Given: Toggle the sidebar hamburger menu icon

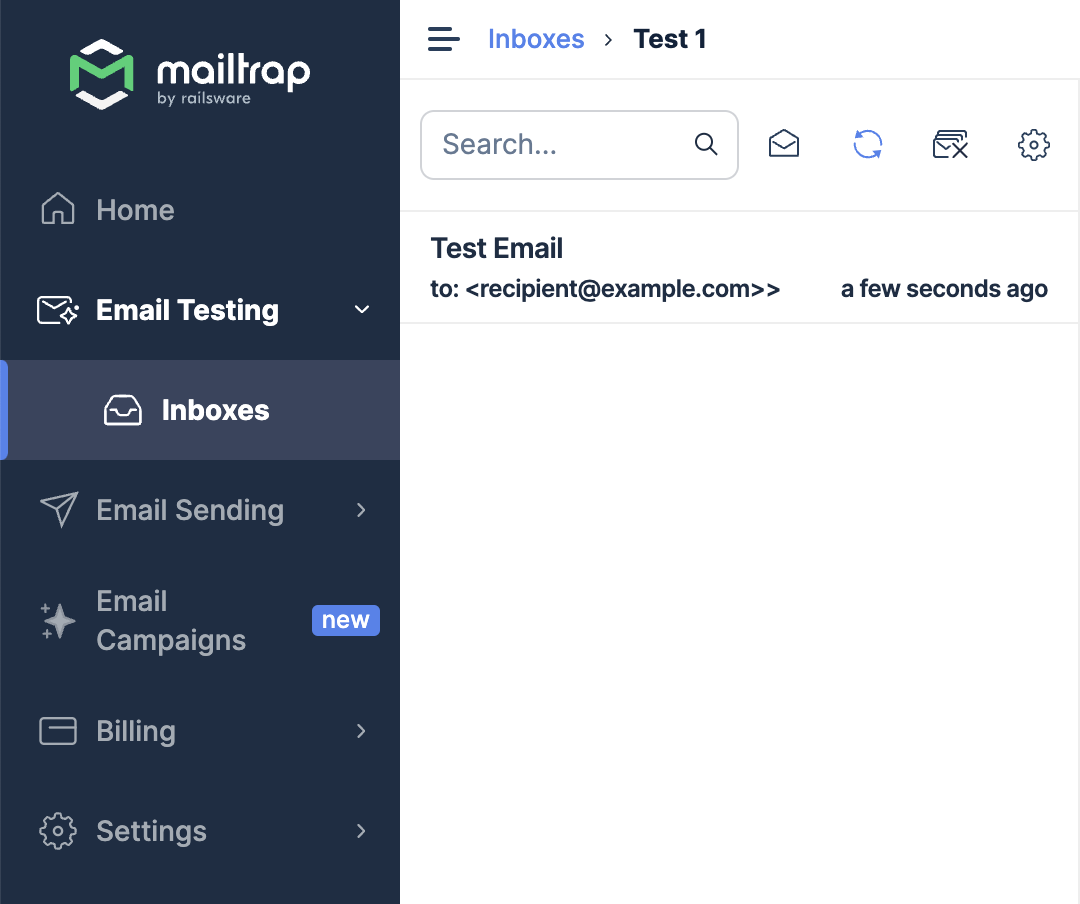Looking at the screenshot, I should point(443,39).
